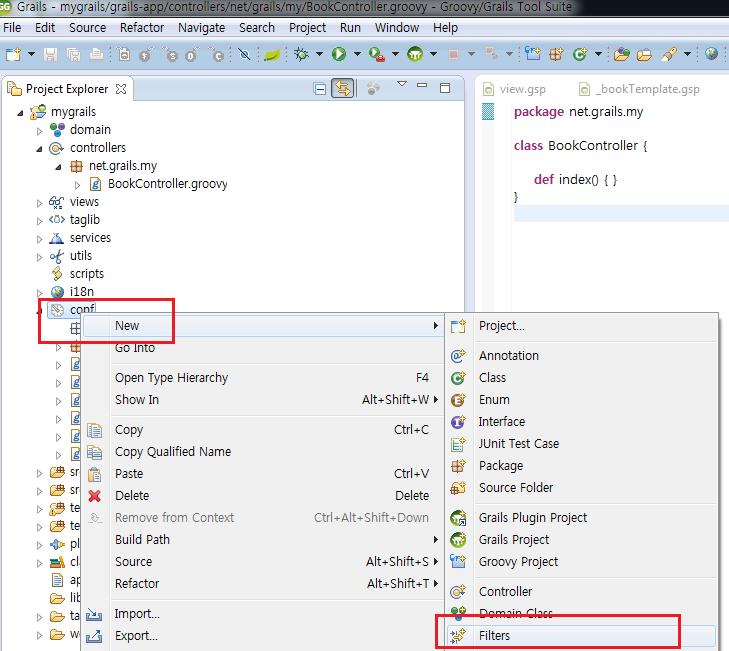Click the New Java Package toolbar icon

(x=556, y=54)
